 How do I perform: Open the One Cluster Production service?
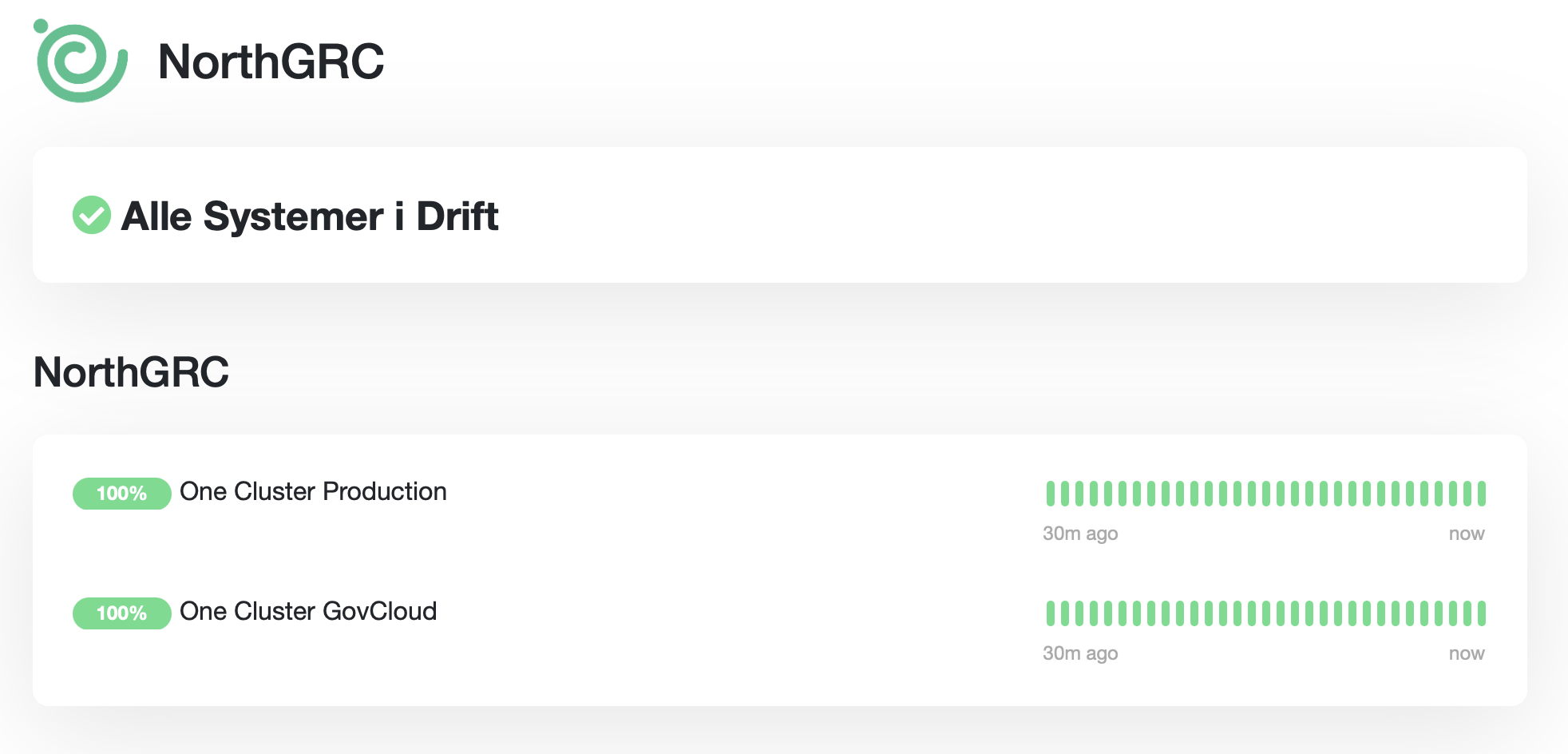313,491
